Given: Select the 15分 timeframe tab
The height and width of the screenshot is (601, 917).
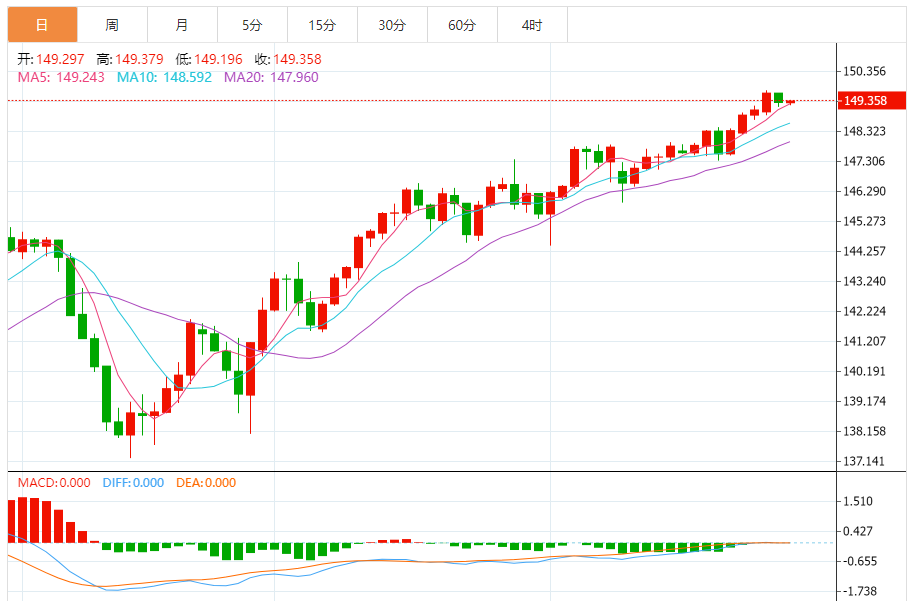Looking at the screenshot, I should pos(322,25).
